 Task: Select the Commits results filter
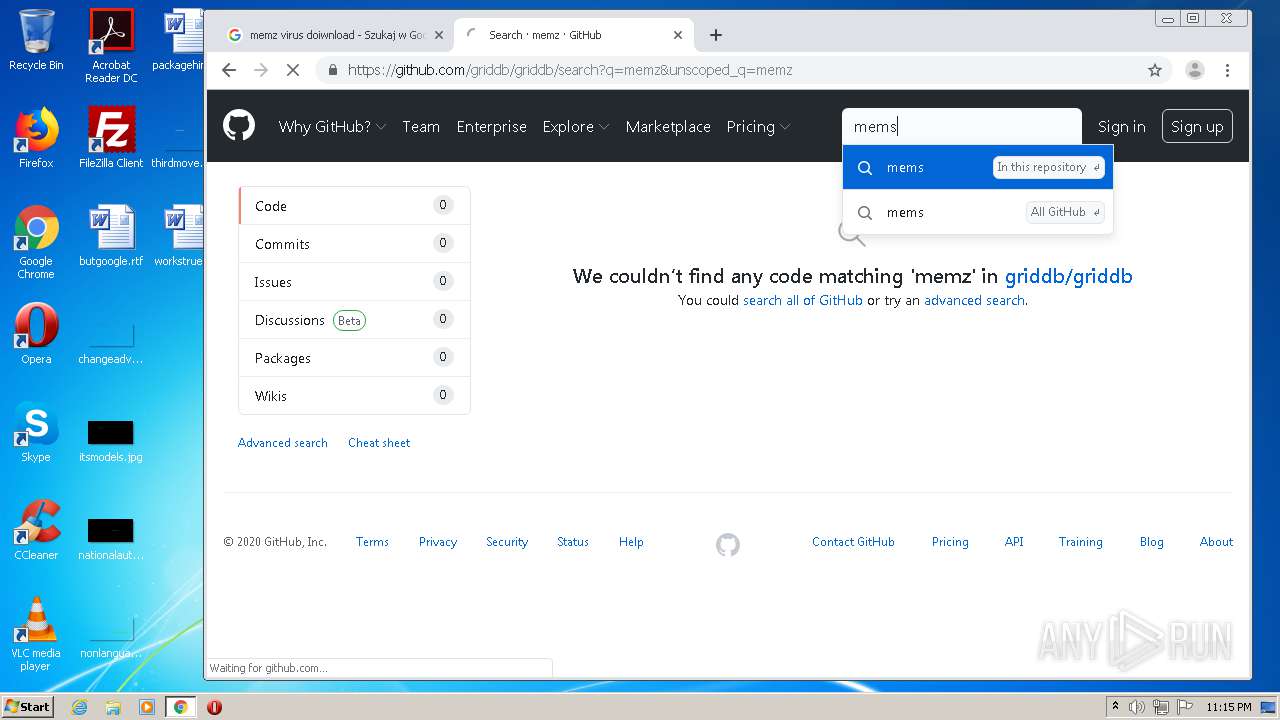[354, 244]
